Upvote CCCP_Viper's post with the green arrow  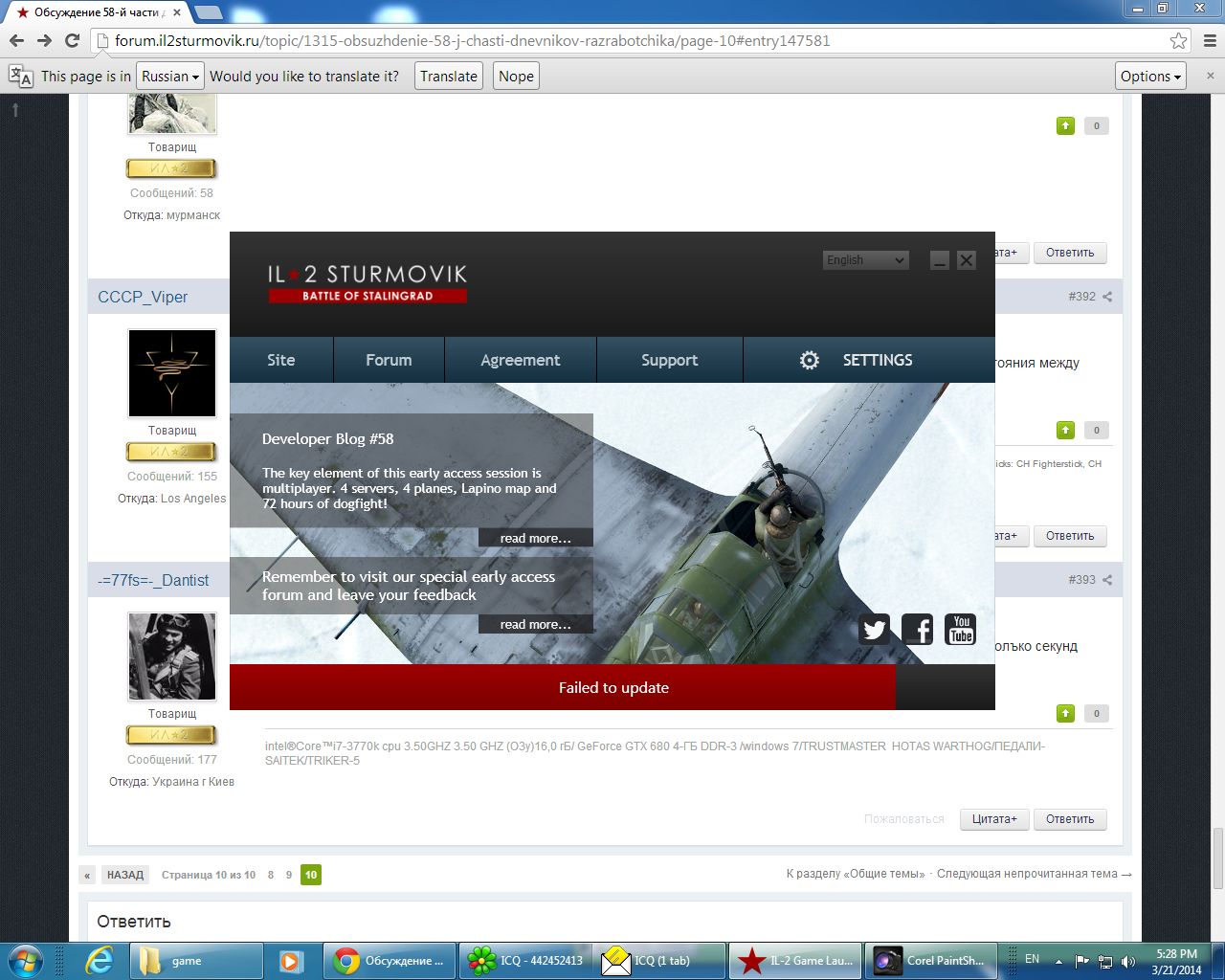pos(1065,430)
